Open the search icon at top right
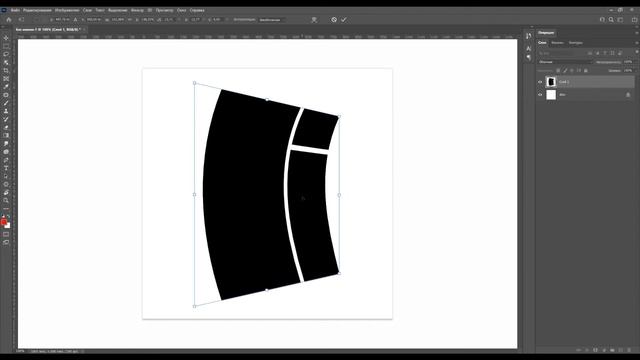The height and width of the screenshot is (360, 640). click(x=611, y=20)
